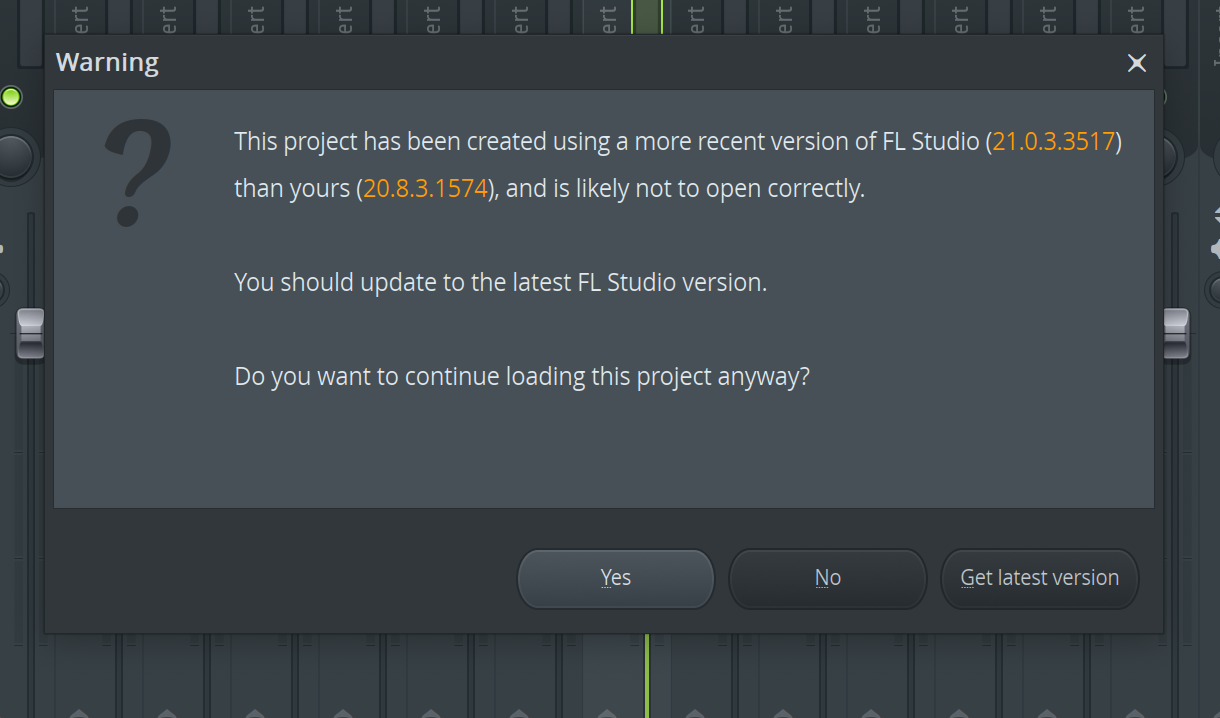Close the Warning dialog with X

coord(1137,63)
